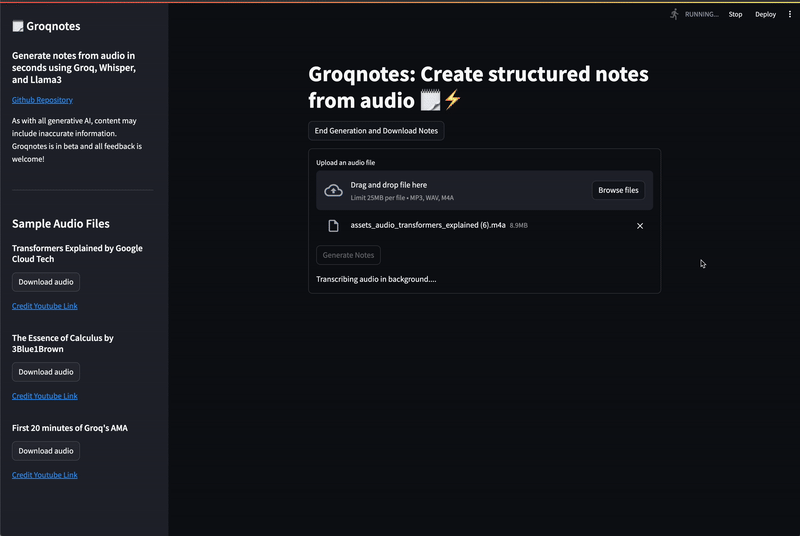The height and width of the screenshot is (536, 800).
Task: Open the three-dot main menu icon
Action: click(790, 14)
